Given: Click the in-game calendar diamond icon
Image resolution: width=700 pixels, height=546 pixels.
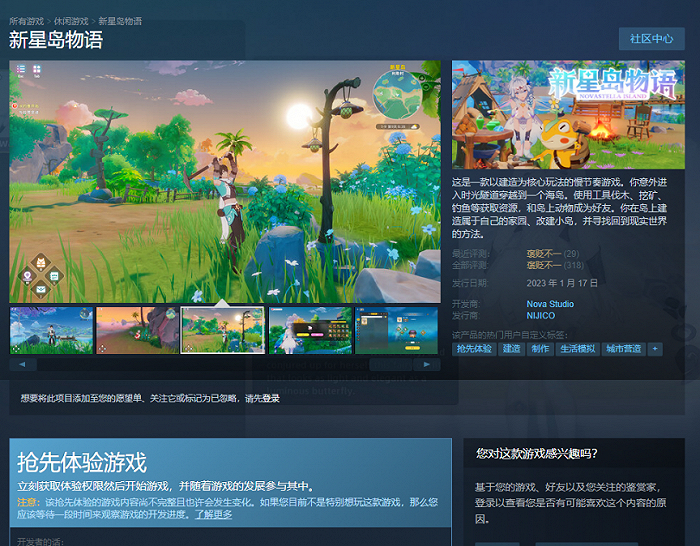Looking at the screenshot, I should (x=54, y=276).
